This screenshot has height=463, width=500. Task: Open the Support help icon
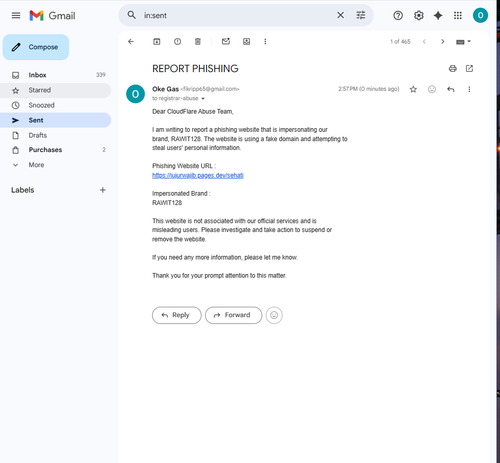398,15
